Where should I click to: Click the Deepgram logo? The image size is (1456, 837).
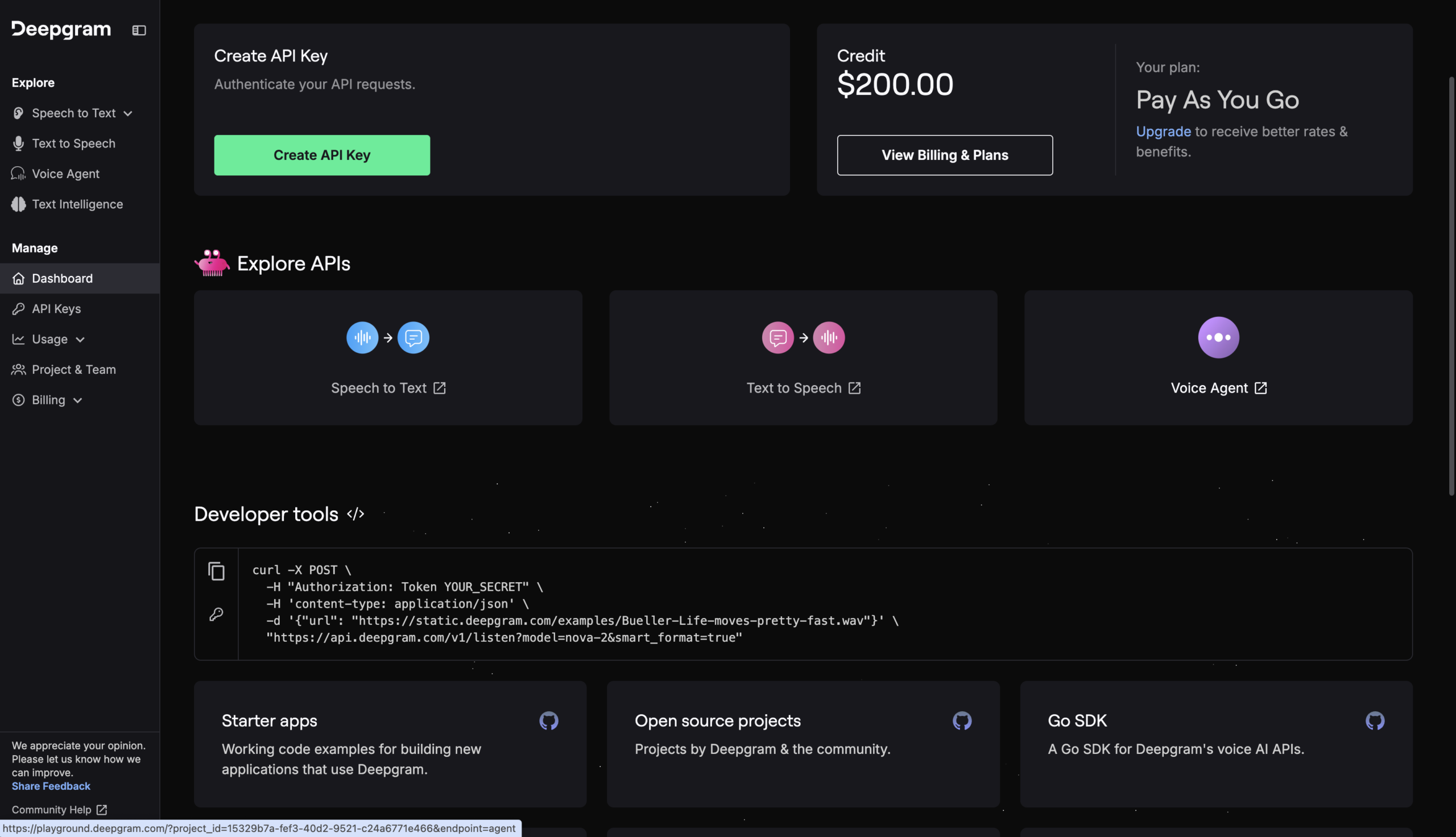[x=61, y=30]
